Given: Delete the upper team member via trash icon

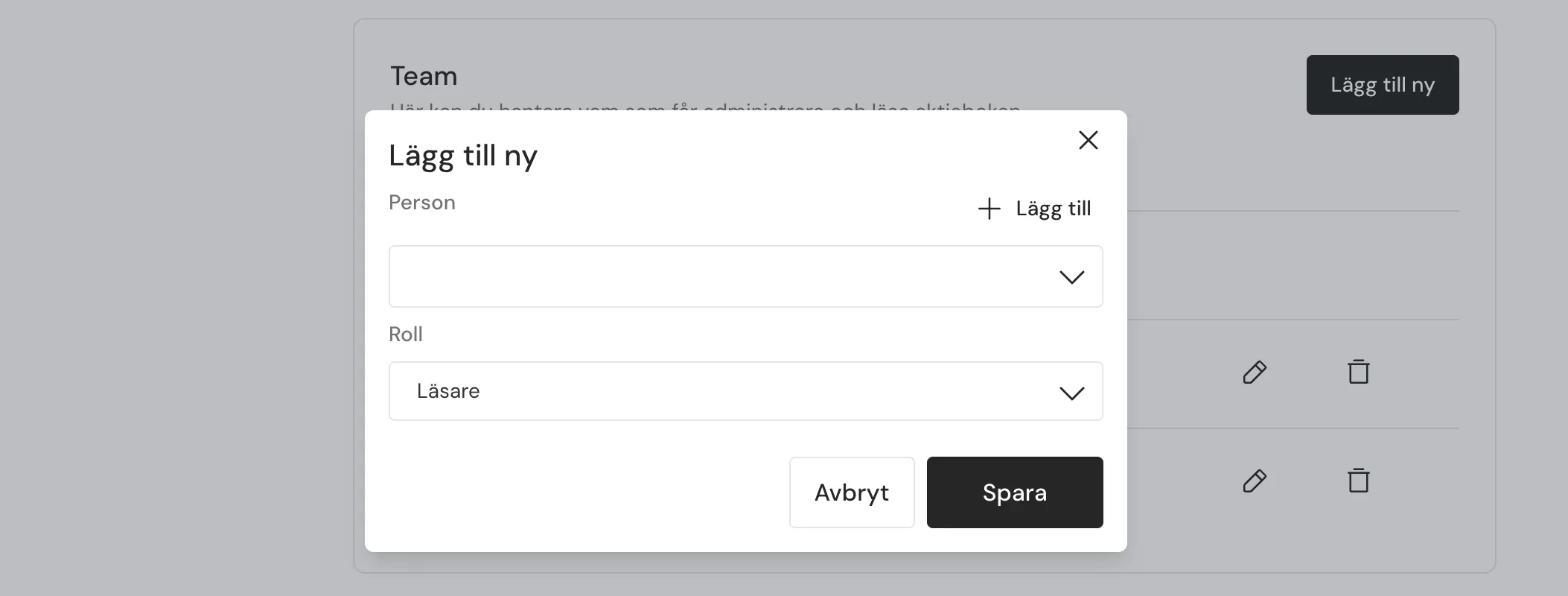Looking at the screenshot, I should pyautogui.click(x=1358, y=371).
